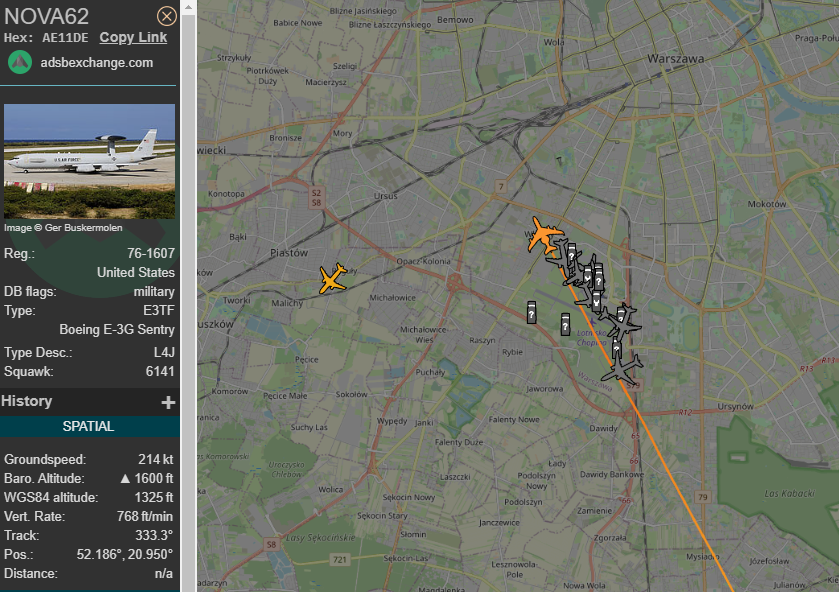839x592 pixels.
Task: Click the unknown vehicle marker near Raszyn
Action: click(x=531, y=312)
